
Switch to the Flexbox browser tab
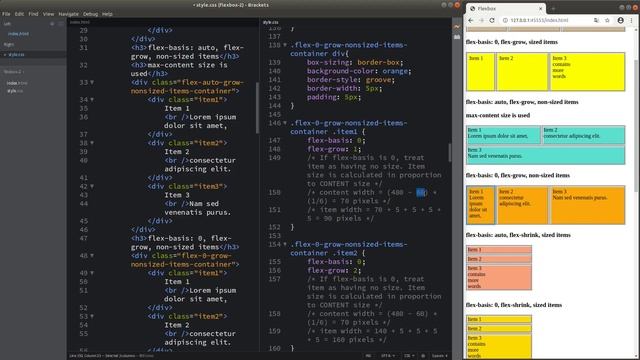point(505,8)
